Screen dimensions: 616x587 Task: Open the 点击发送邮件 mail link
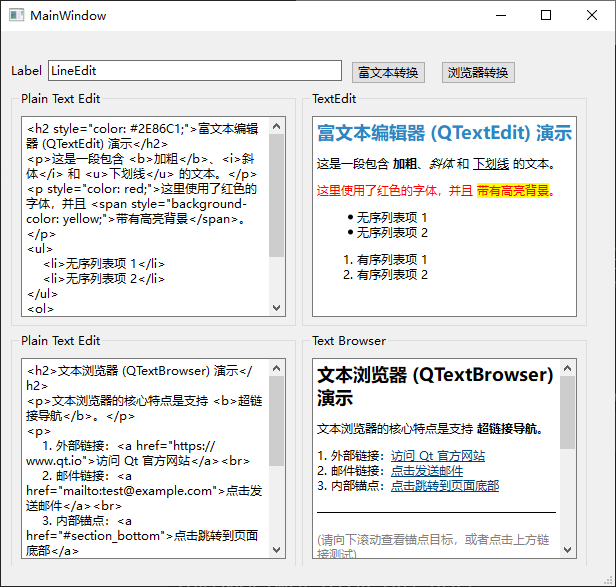click(427, 471)
